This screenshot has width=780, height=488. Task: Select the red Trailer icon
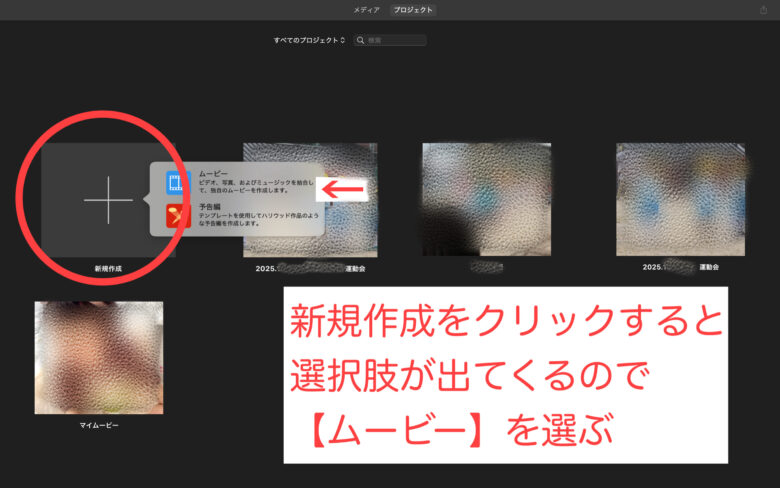click(178, 215)
